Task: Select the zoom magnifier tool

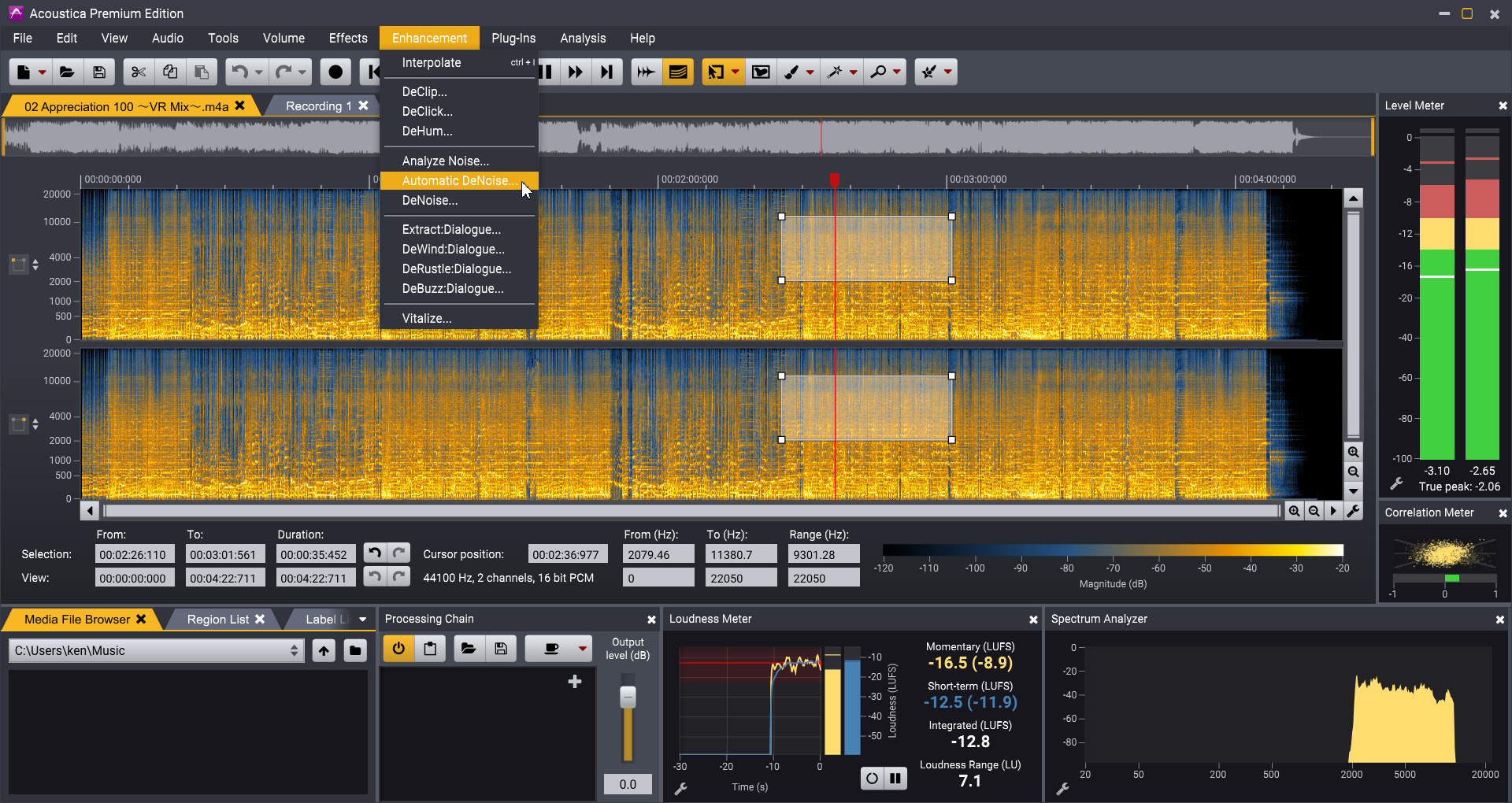Action: coord(878,72)
